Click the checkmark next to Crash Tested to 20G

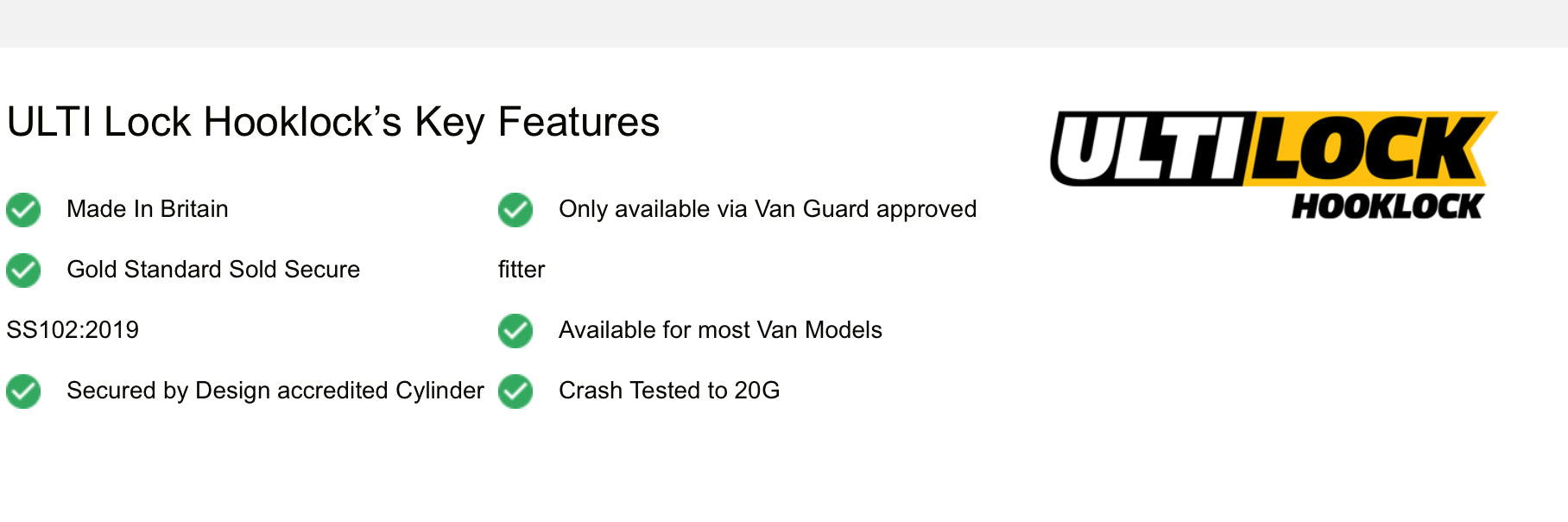coord(515,391)
